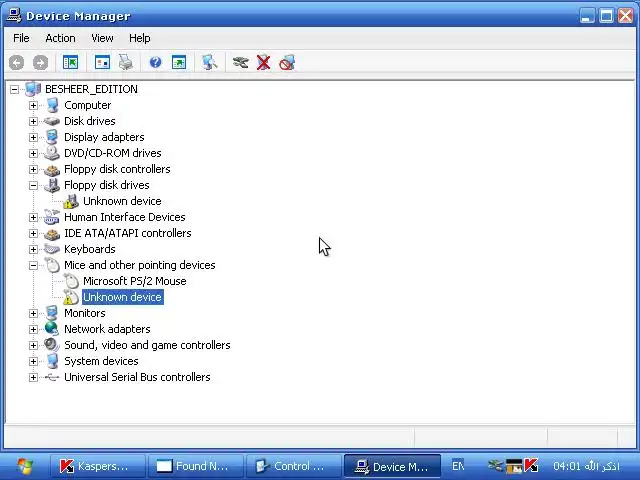Click the drive-like tray icon beside Kaspersky

coord(514,466)
